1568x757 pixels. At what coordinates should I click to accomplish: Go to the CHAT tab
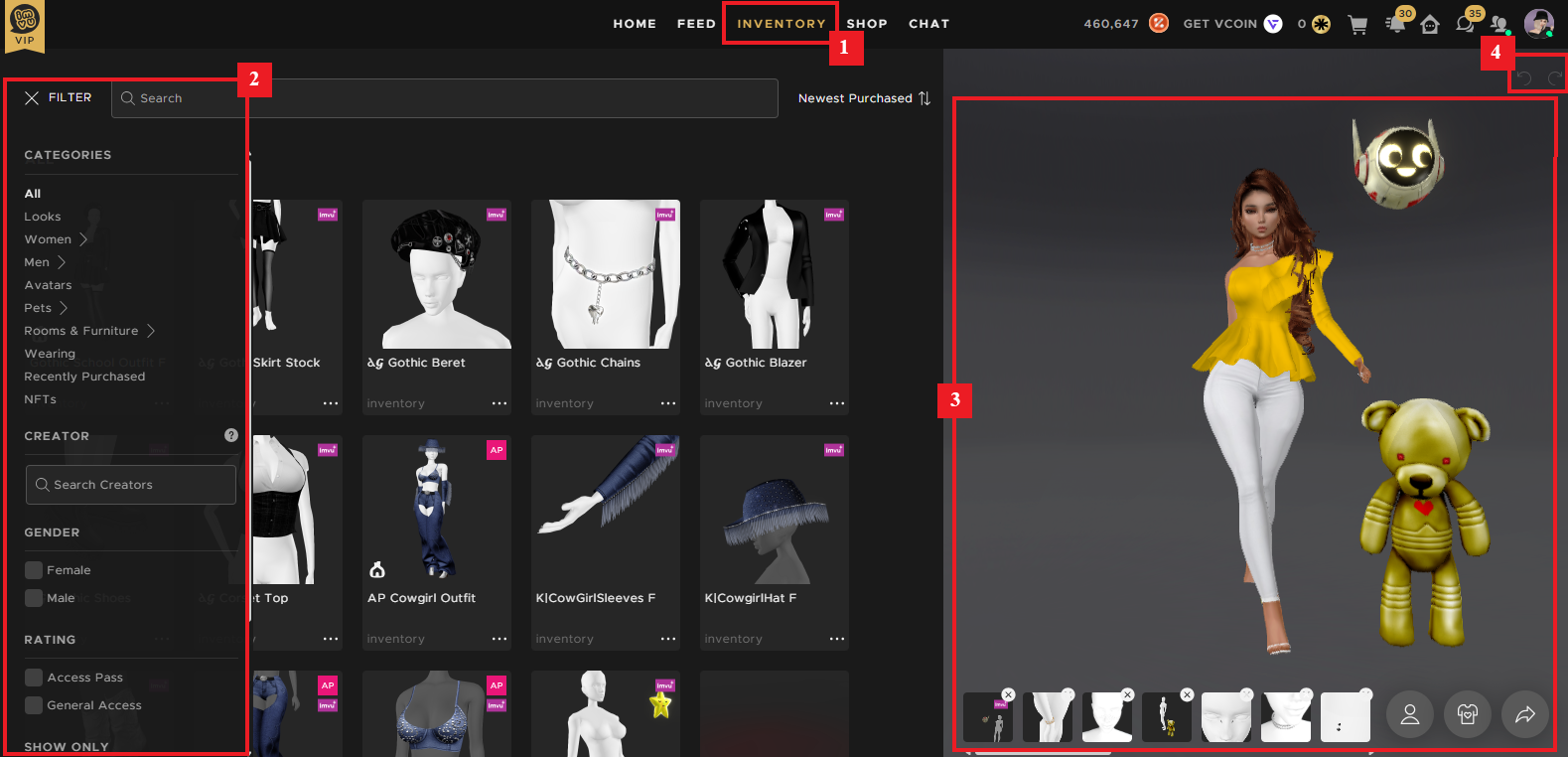click(928, 24)
